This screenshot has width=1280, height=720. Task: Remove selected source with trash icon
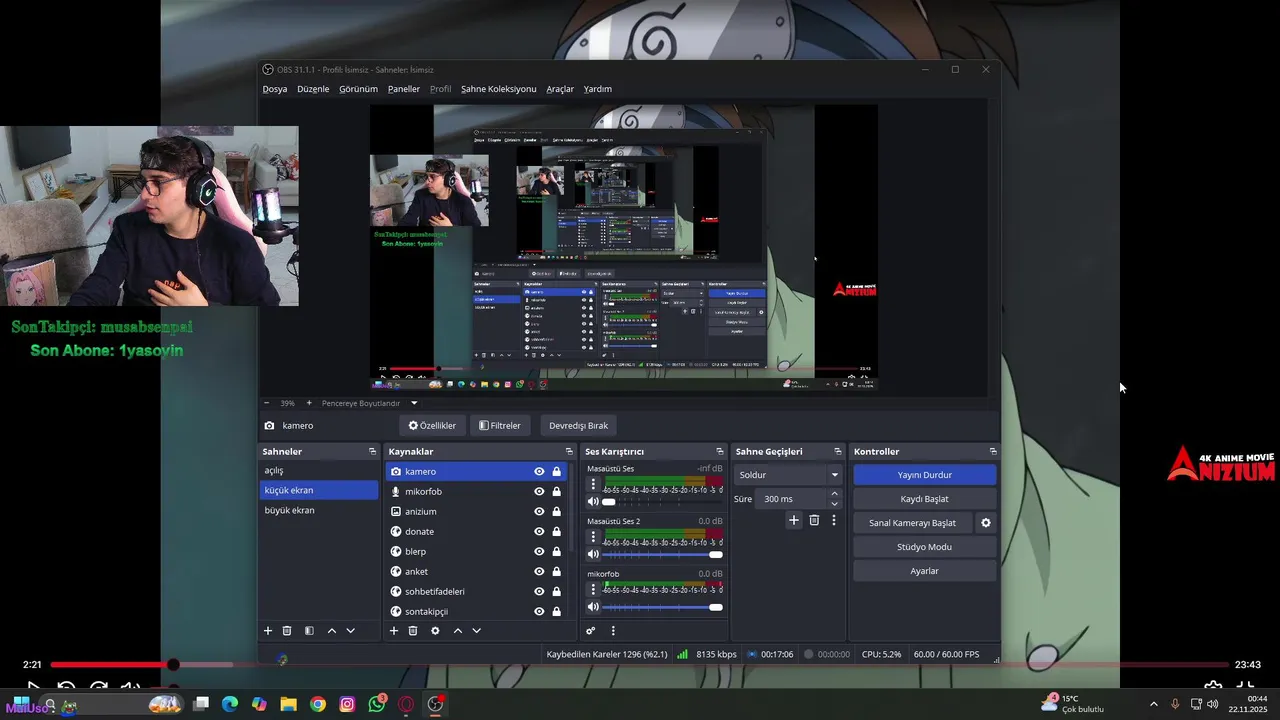click(413, 631)
